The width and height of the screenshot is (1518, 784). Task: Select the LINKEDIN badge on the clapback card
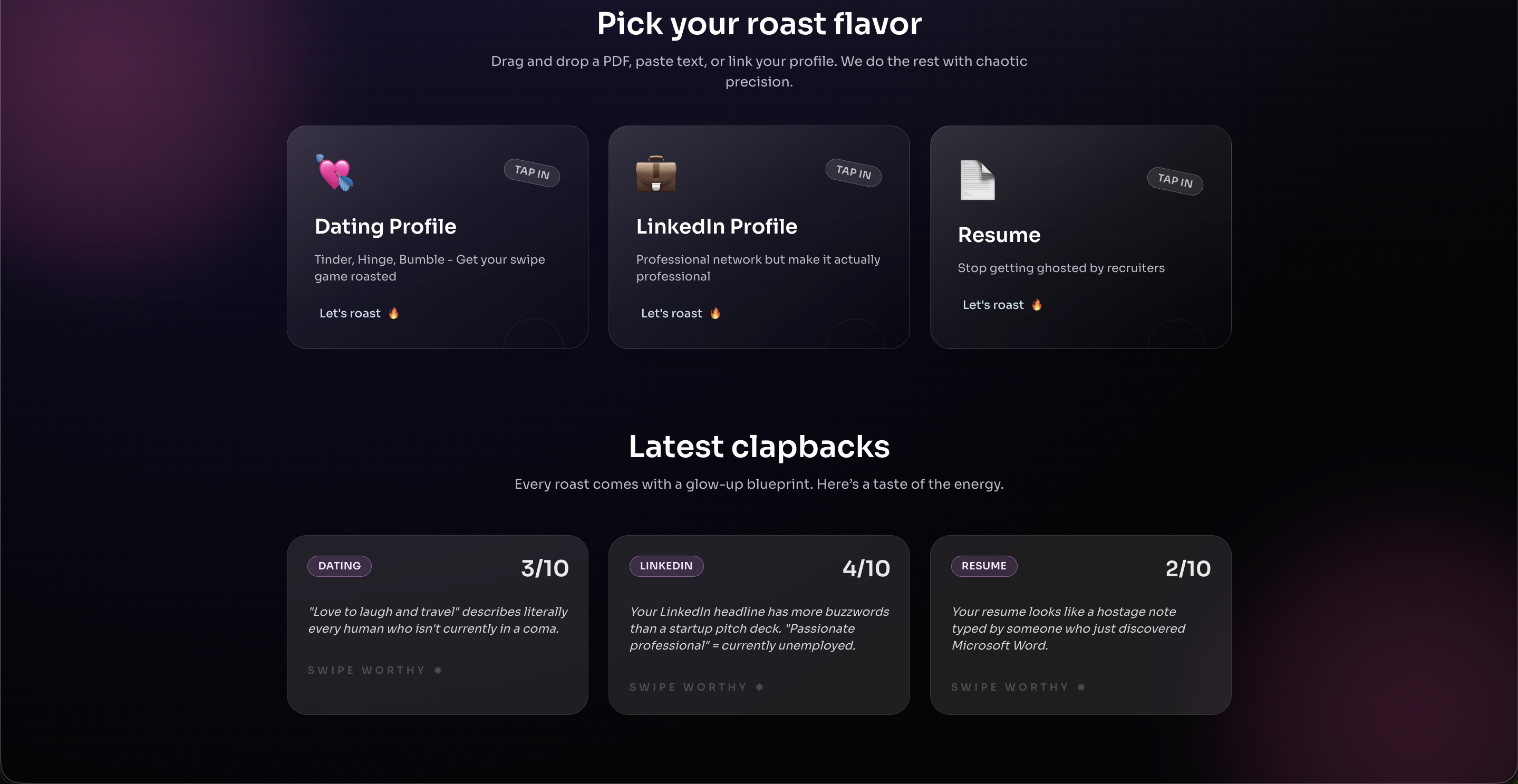click(x=666, y=566)
